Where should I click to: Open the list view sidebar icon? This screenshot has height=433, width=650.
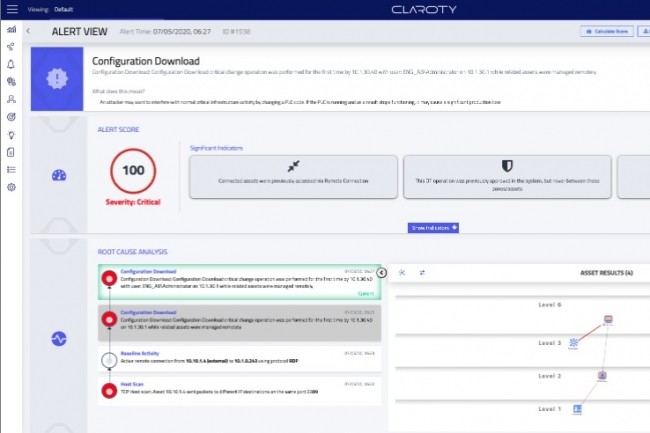click(11, 169)
